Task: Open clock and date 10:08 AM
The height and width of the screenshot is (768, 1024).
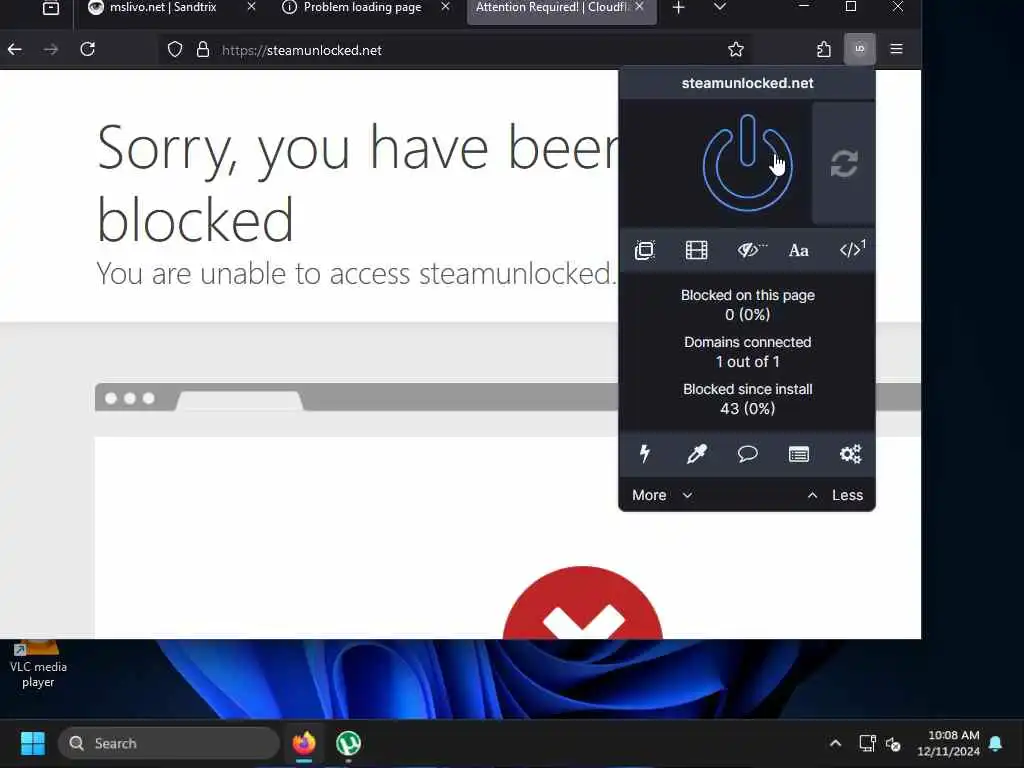Action: tap(948, 743)
